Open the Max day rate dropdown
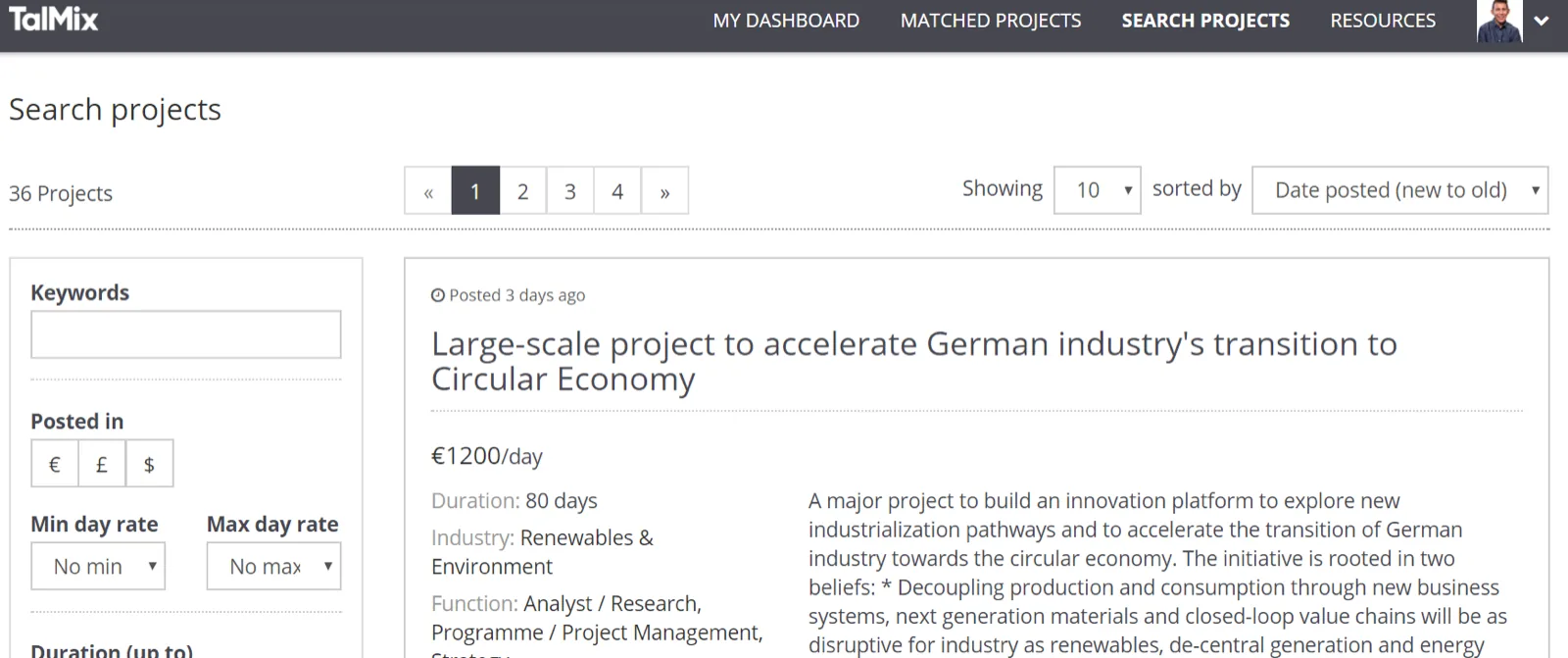The height and width of the screenshot is (658, 1568). click(x=273, y=567)
